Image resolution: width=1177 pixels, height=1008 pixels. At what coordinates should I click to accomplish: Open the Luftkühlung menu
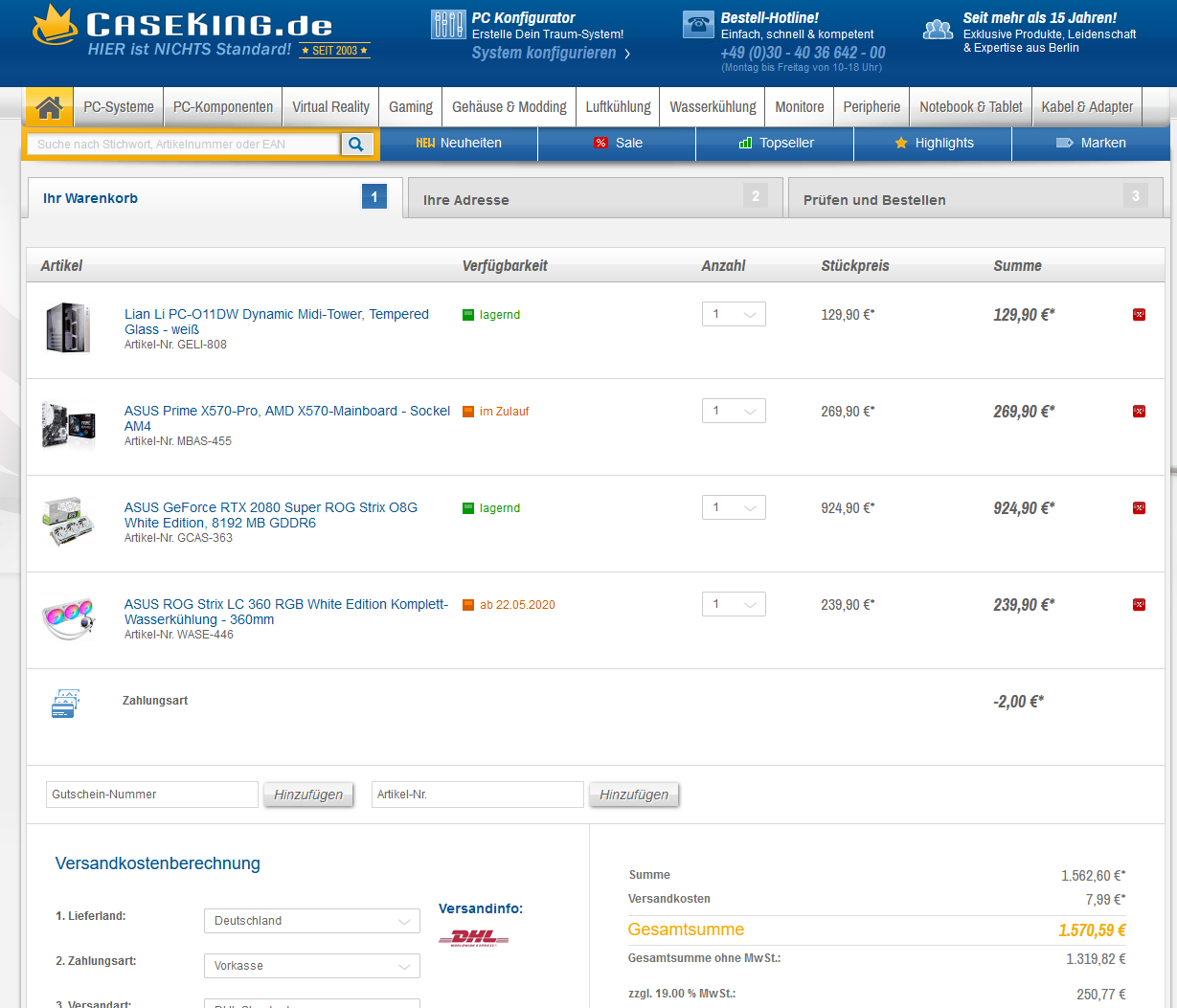coord(619,107)
